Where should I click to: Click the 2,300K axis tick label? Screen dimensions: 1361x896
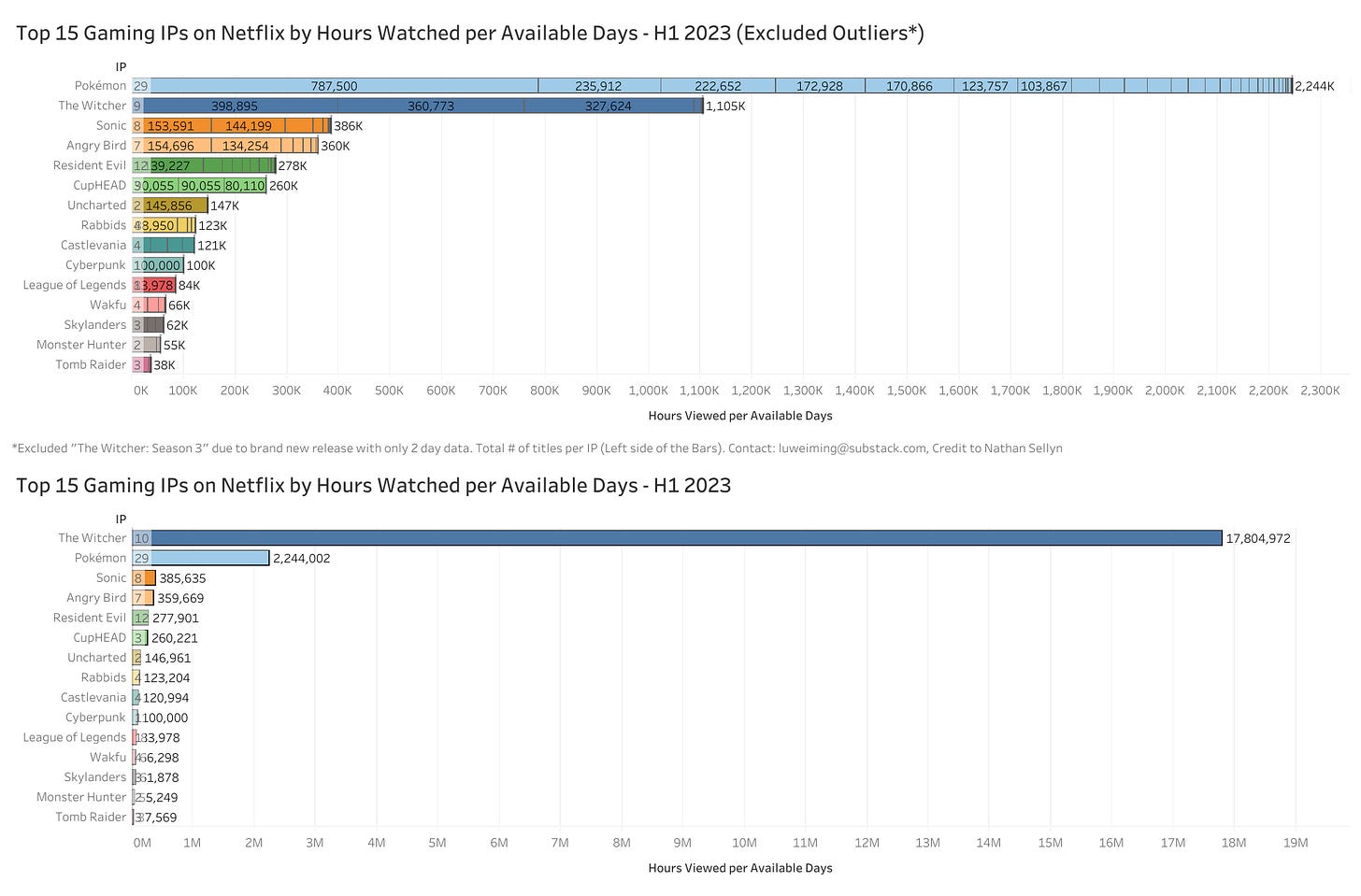pos(1320,391)
